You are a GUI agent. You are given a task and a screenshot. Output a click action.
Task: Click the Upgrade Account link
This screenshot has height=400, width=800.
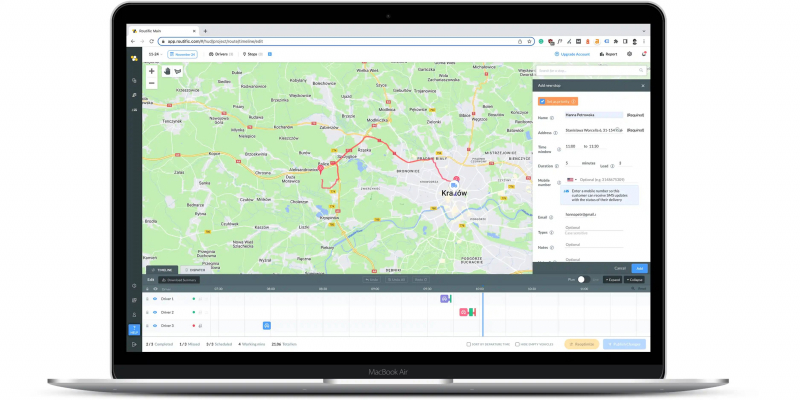(576, 54)
